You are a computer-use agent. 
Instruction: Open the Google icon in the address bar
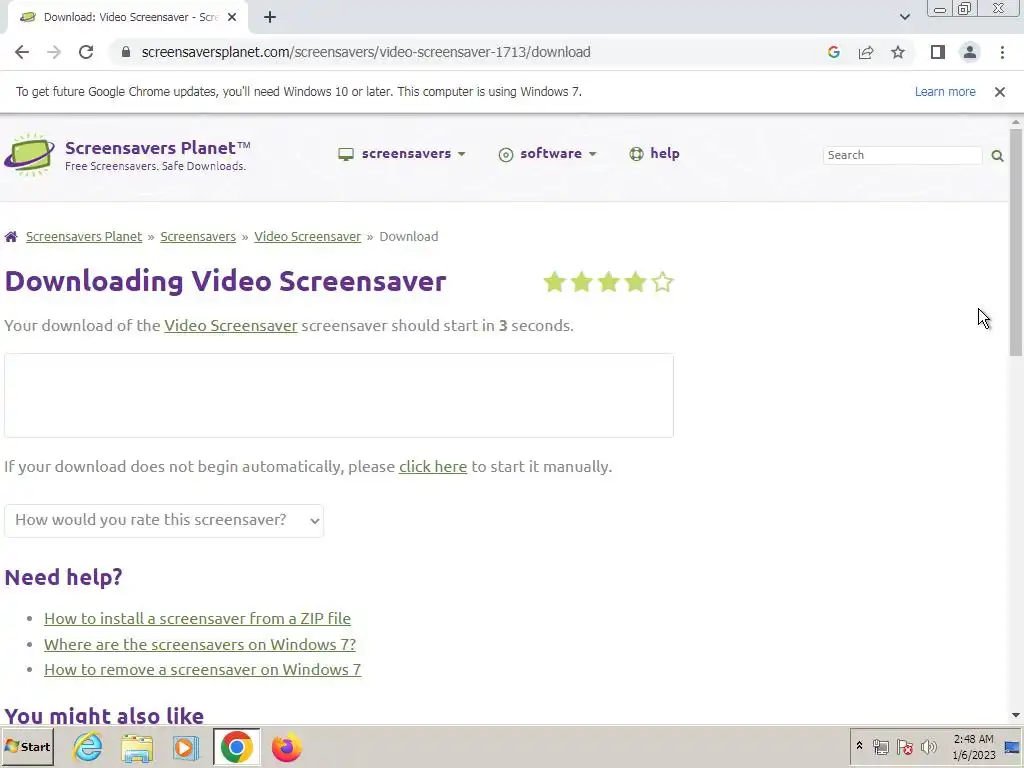(x=833, y=52)
